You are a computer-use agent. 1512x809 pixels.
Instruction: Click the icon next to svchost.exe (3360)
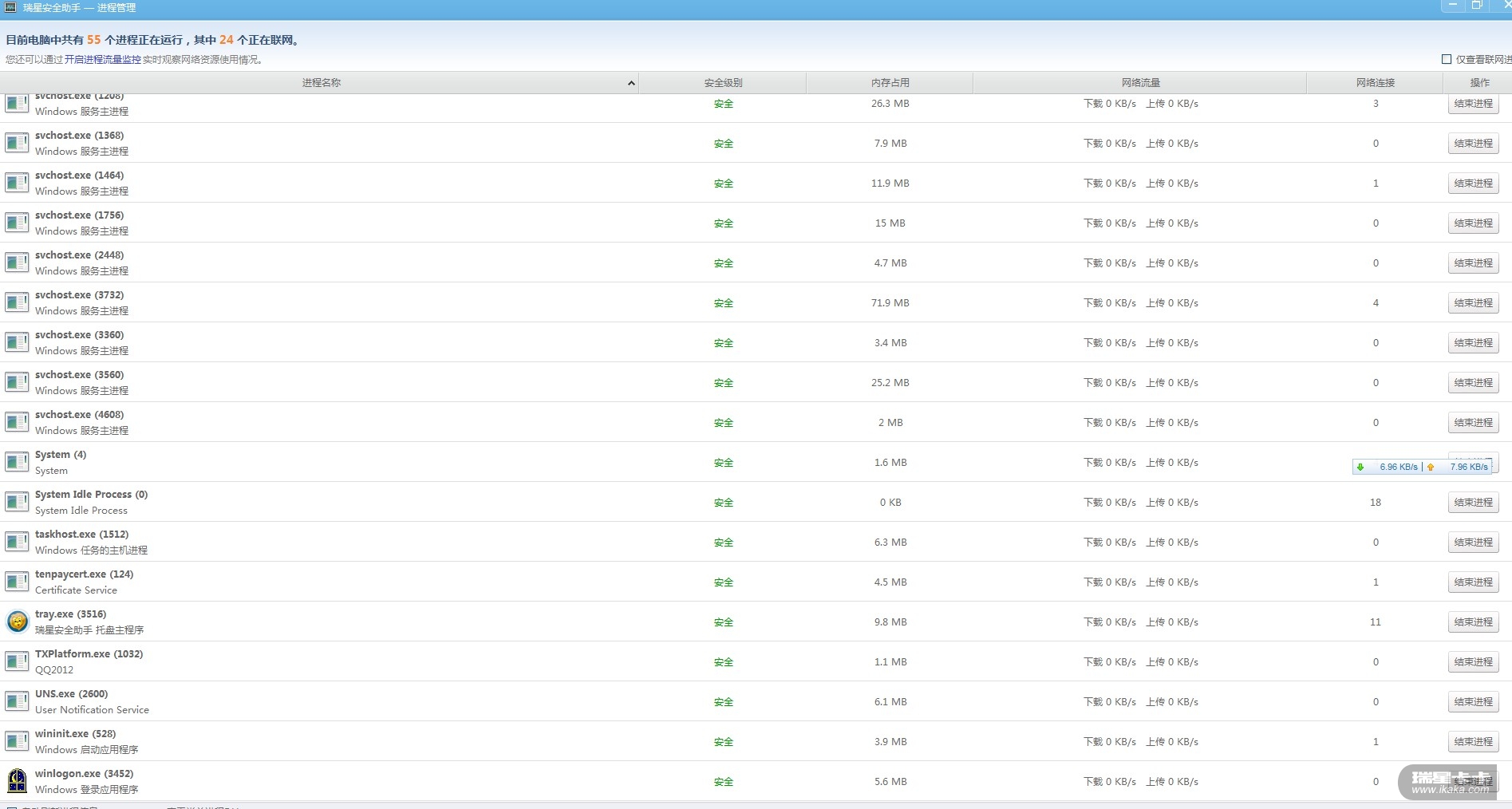pyautogui.click(x=17, y=342)
